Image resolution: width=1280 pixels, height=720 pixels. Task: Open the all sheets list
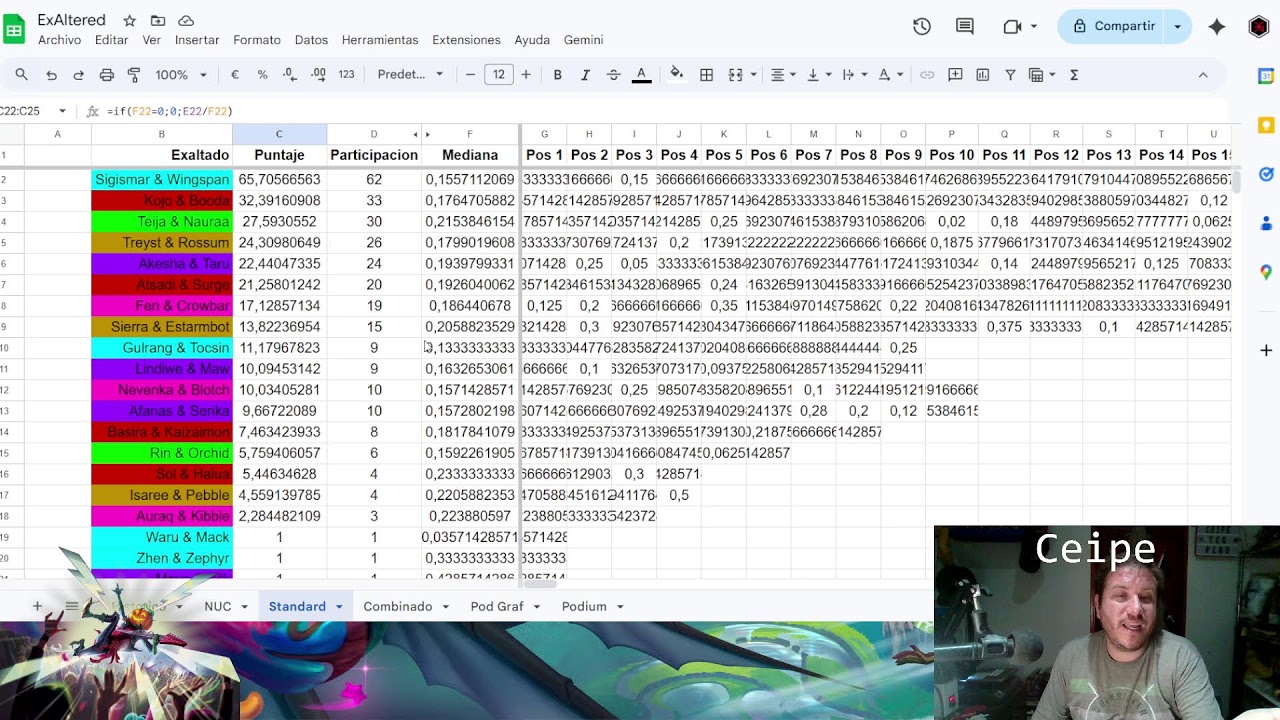(72, 606)
